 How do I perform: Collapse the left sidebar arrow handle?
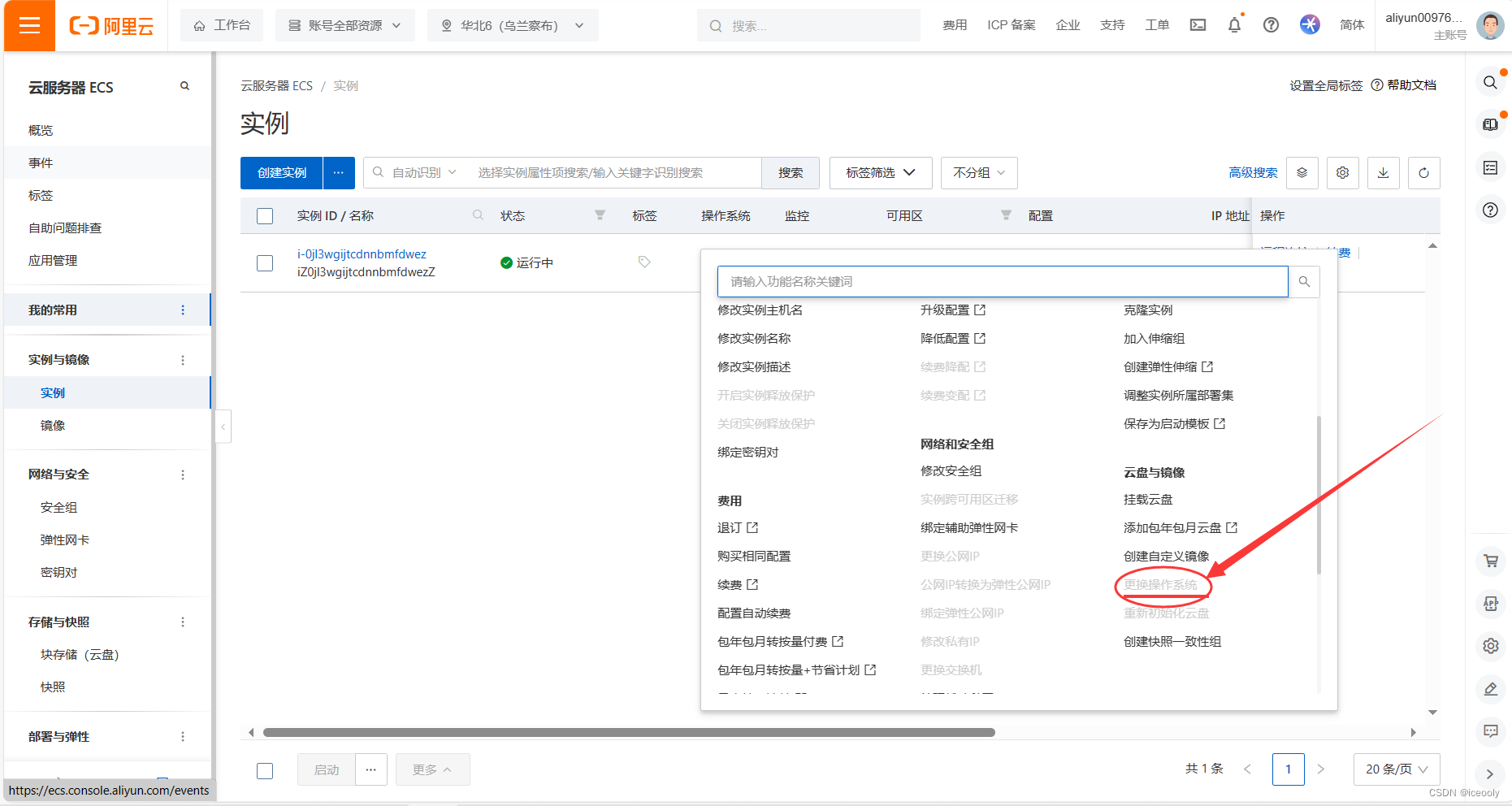point(223,427)
